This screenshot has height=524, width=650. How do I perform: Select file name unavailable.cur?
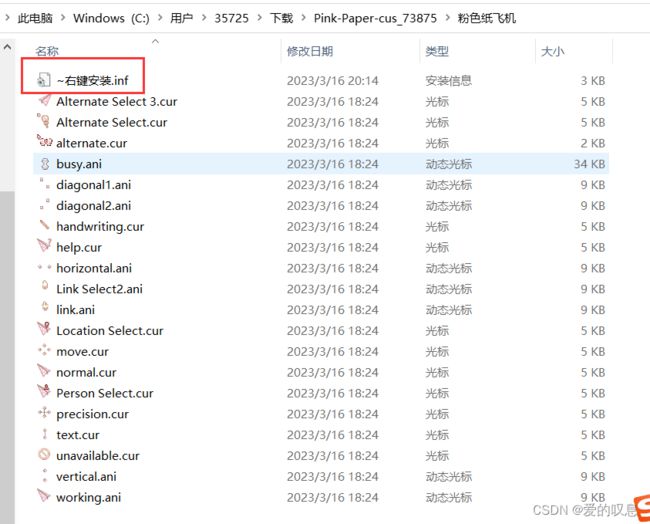(x=98, y=456)
